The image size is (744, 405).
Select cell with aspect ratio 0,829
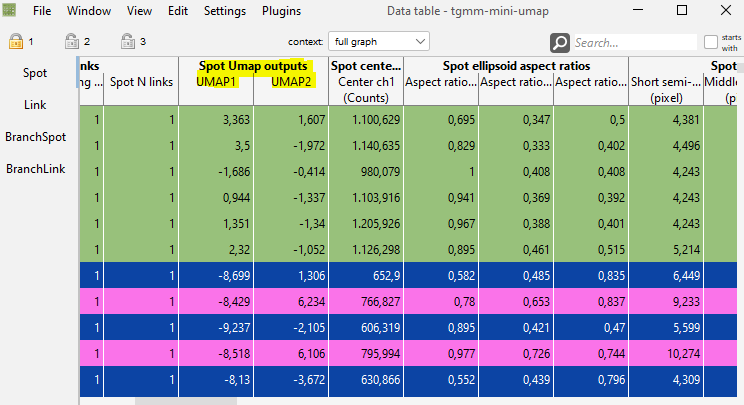point(441,146)
